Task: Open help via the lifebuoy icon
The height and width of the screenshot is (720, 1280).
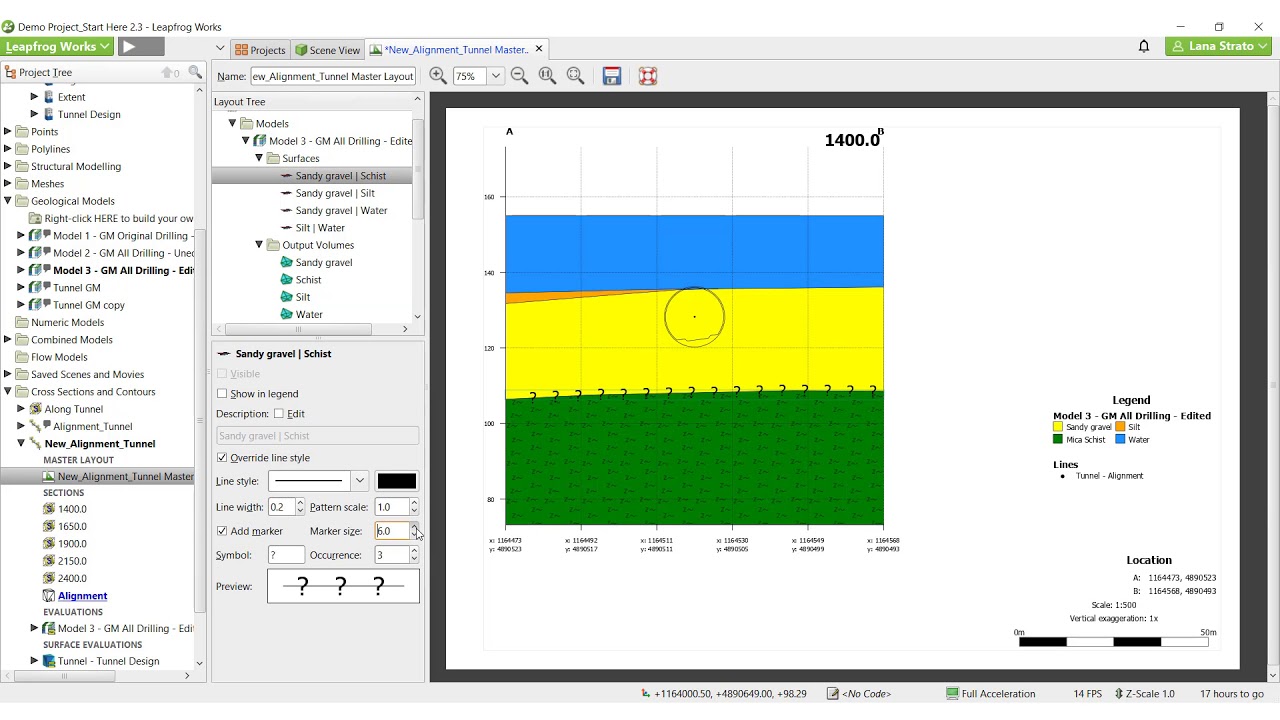Action: 648,76
